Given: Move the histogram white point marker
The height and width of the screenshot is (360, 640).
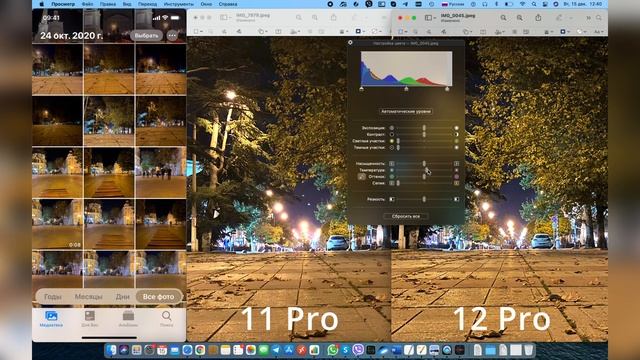Looking at the screenshot, I should [447, 89].
